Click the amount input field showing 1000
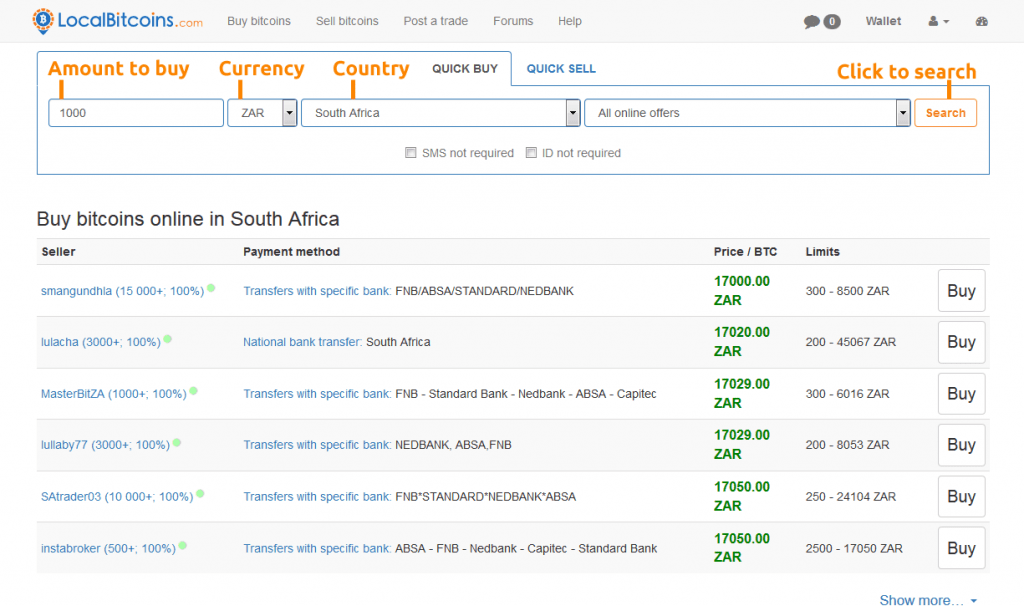Image resolution: width=1024 pixels, height=606 pixels. [x=136, y=113]
